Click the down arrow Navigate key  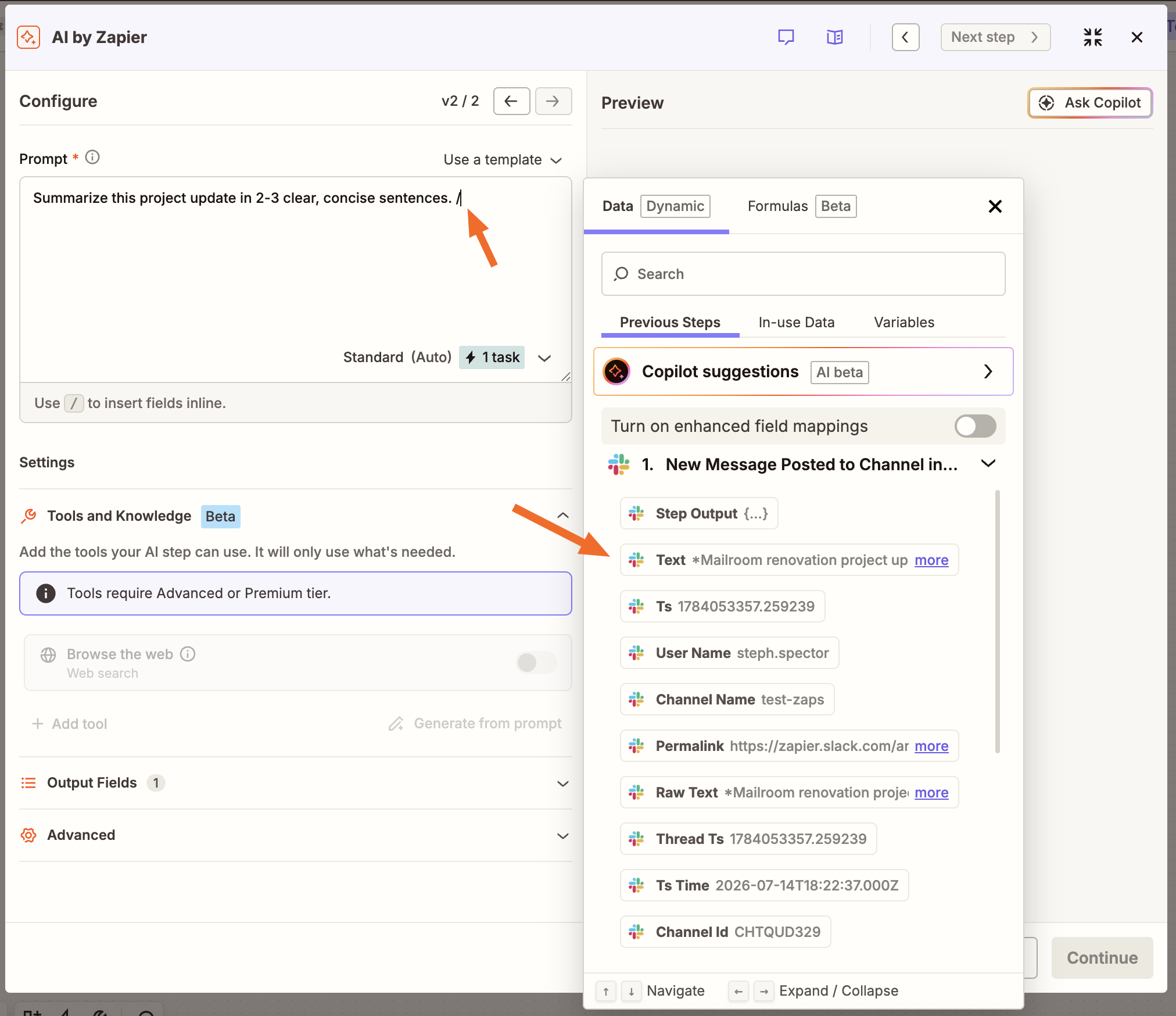point(631,991)
